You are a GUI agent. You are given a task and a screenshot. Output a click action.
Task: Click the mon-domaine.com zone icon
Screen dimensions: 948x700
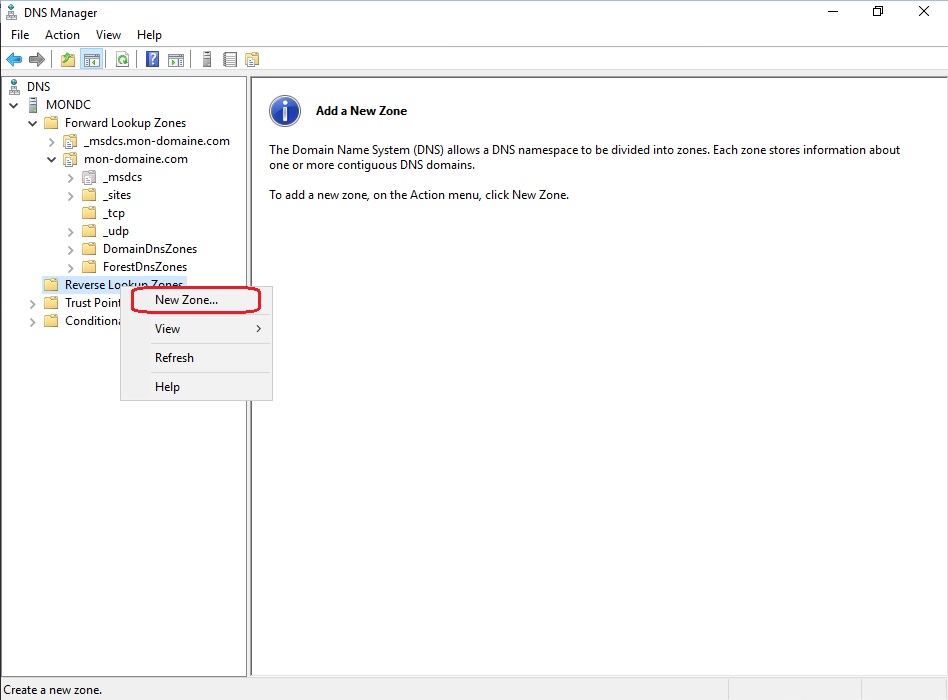coord(70,159)
